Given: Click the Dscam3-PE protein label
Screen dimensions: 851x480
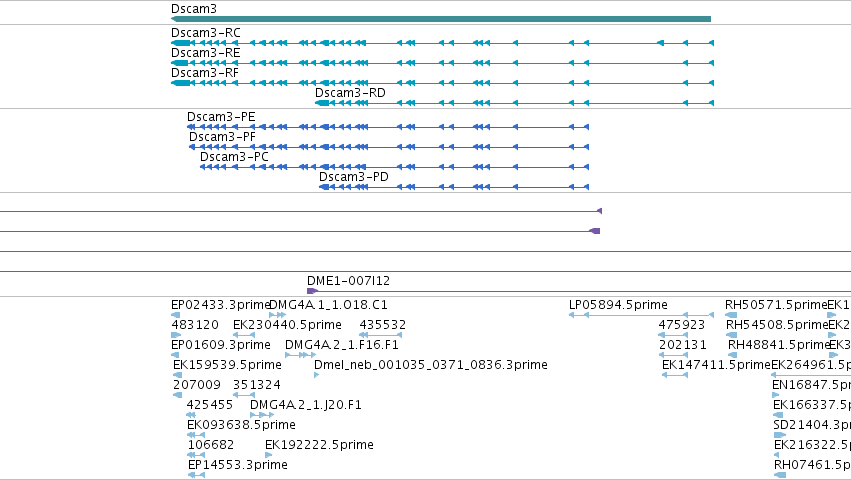Looking at the screenshot, I should (x=221, y=117).
